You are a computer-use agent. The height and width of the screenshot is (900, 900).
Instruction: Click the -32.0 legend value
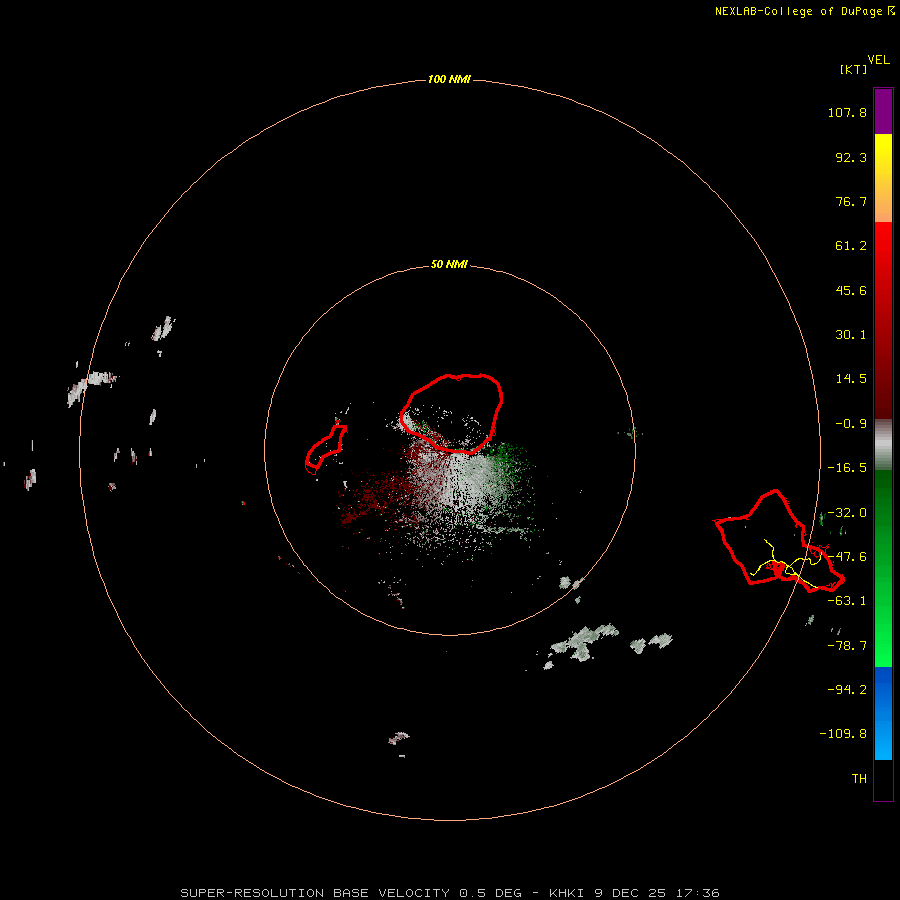(x=847, y=513)
